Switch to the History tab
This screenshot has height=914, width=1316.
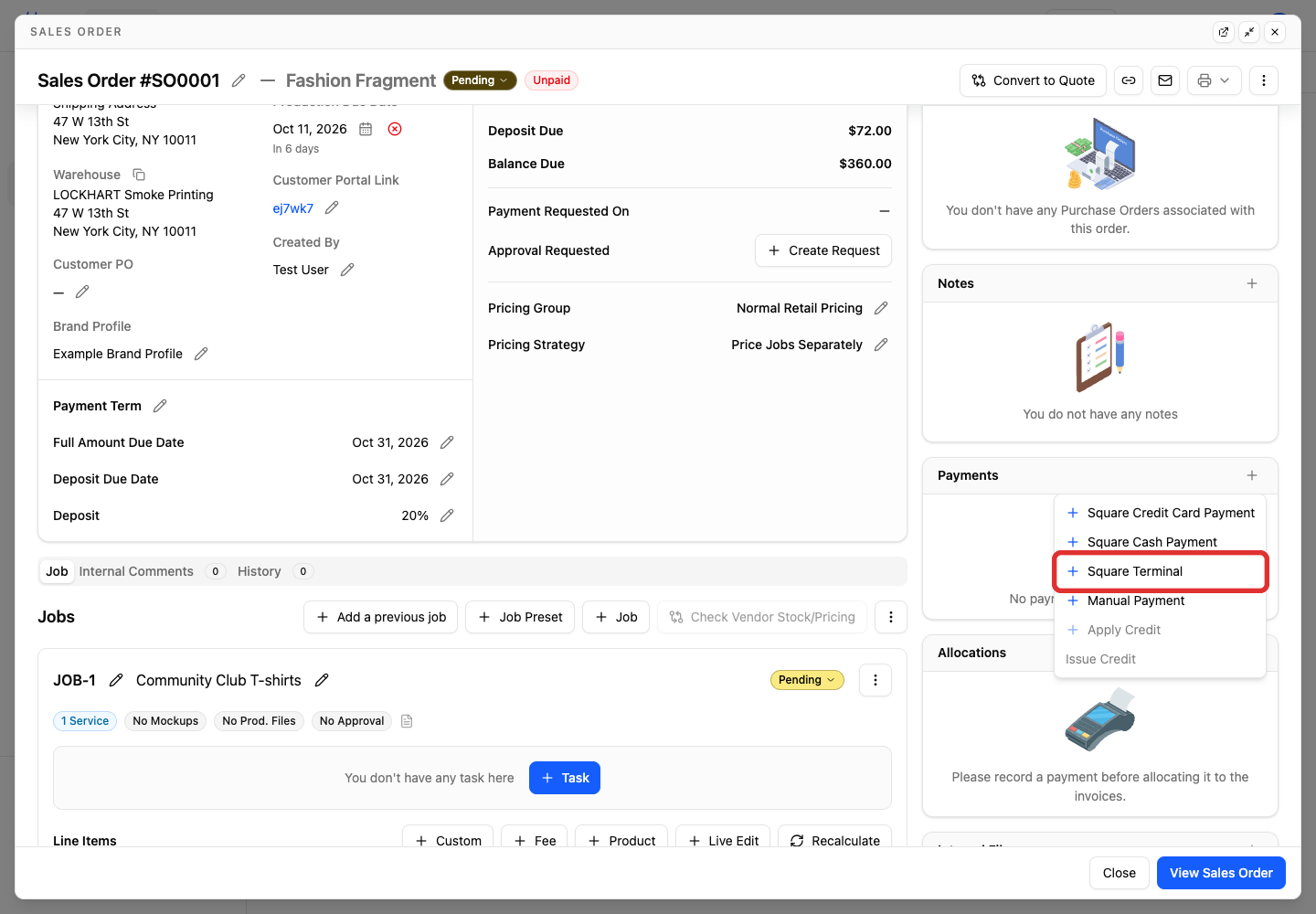pos(275,571)
